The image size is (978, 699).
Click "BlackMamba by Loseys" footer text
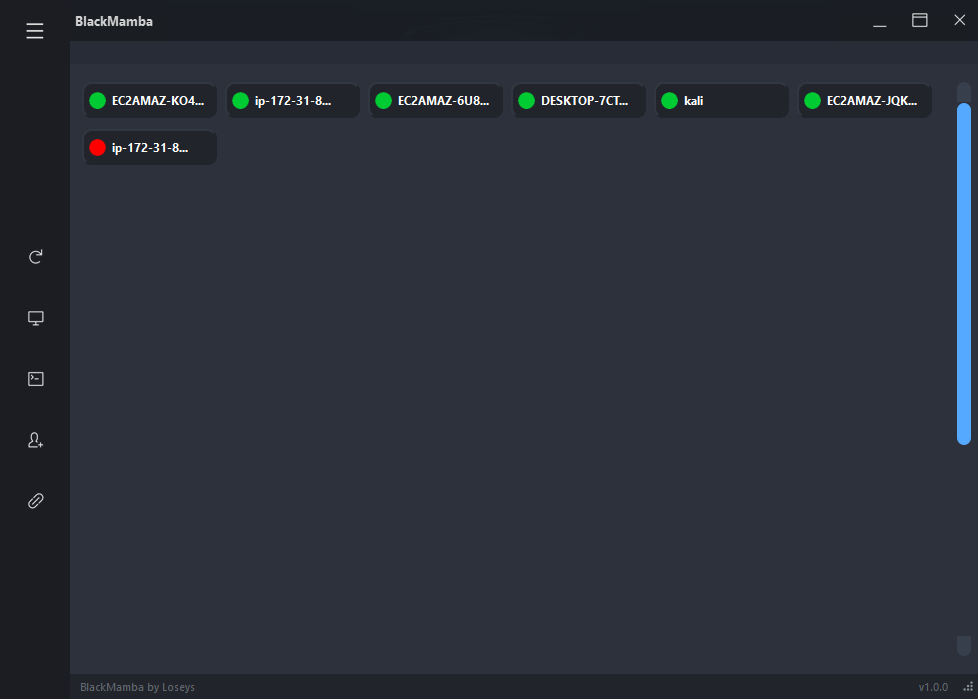[137, 687]
